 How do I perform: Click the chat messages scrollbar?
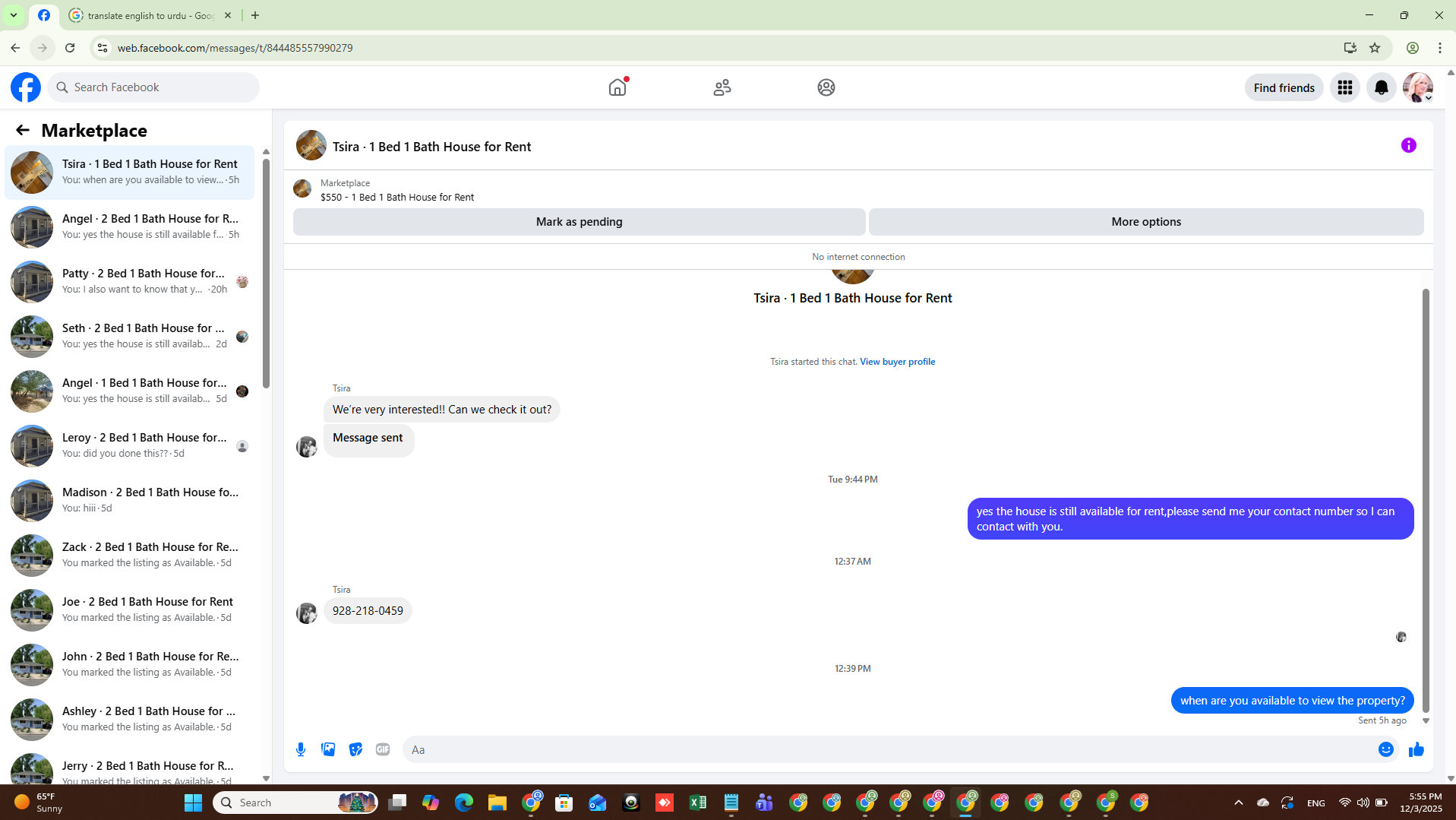click(x=1426, y=500)
